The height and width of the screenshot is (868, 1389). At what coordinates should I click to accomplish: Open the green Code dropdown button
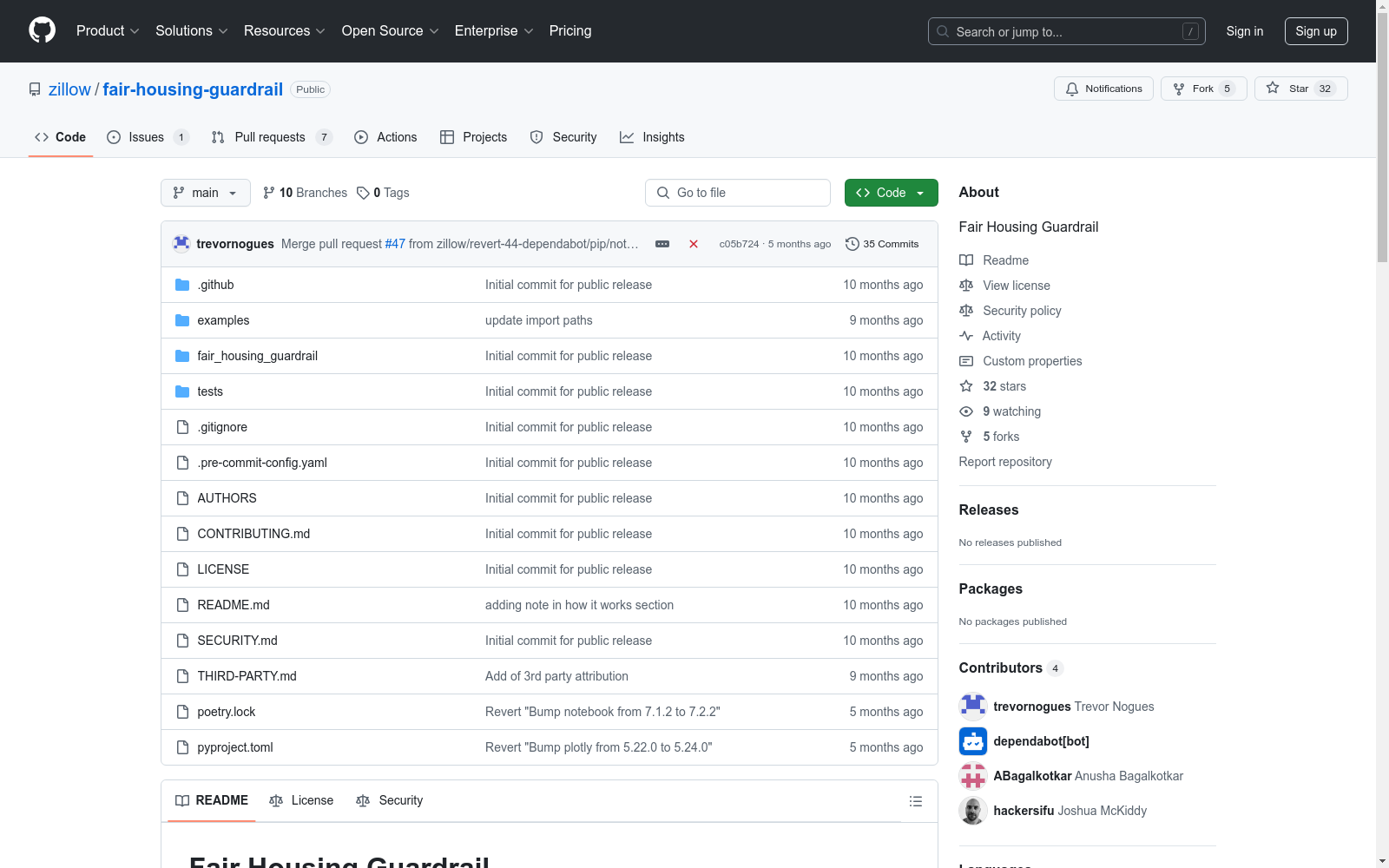(x=891, y=193)
